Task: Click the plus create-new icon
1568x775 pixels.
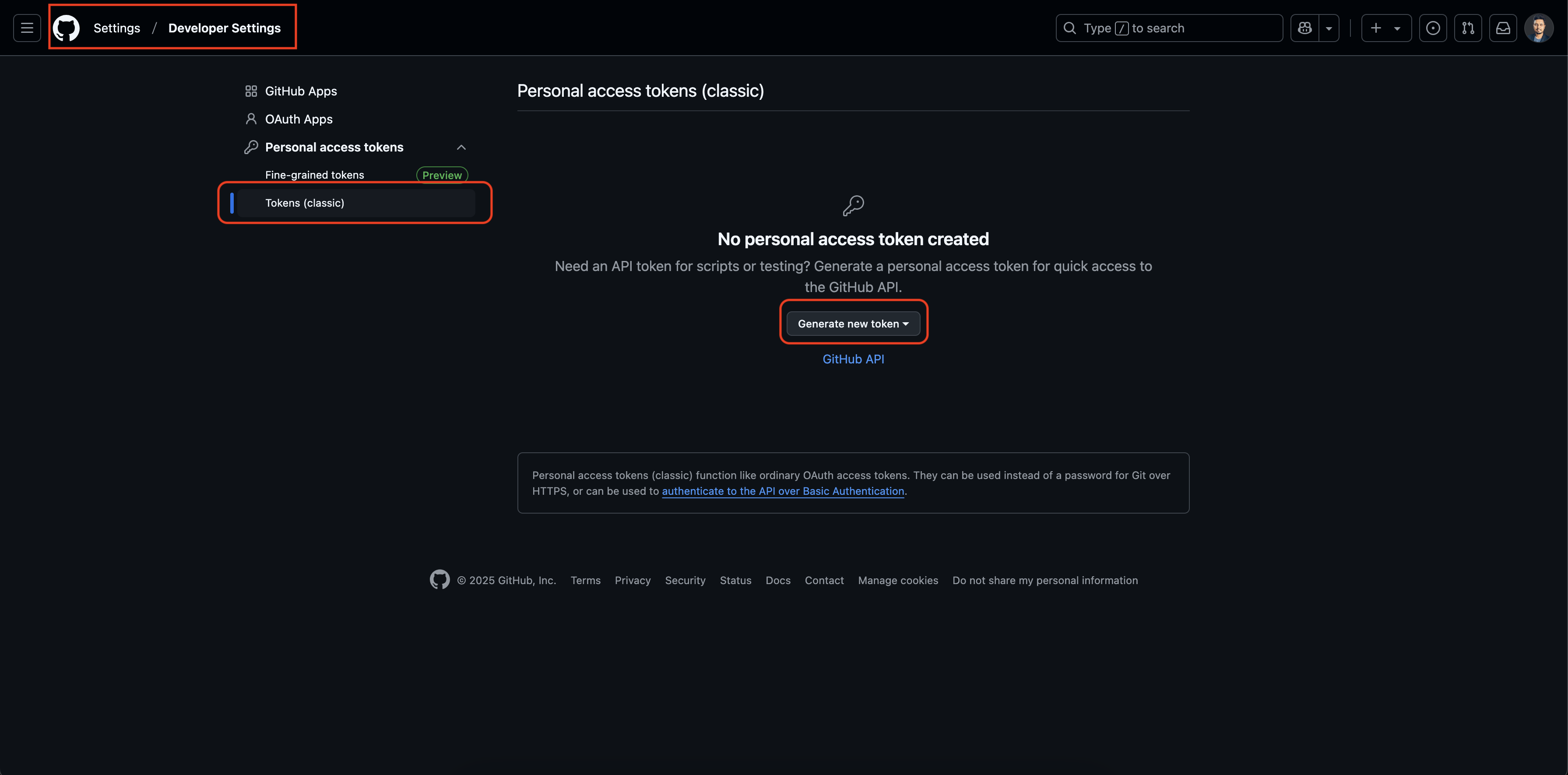Action: click(x=1376, y=28)
